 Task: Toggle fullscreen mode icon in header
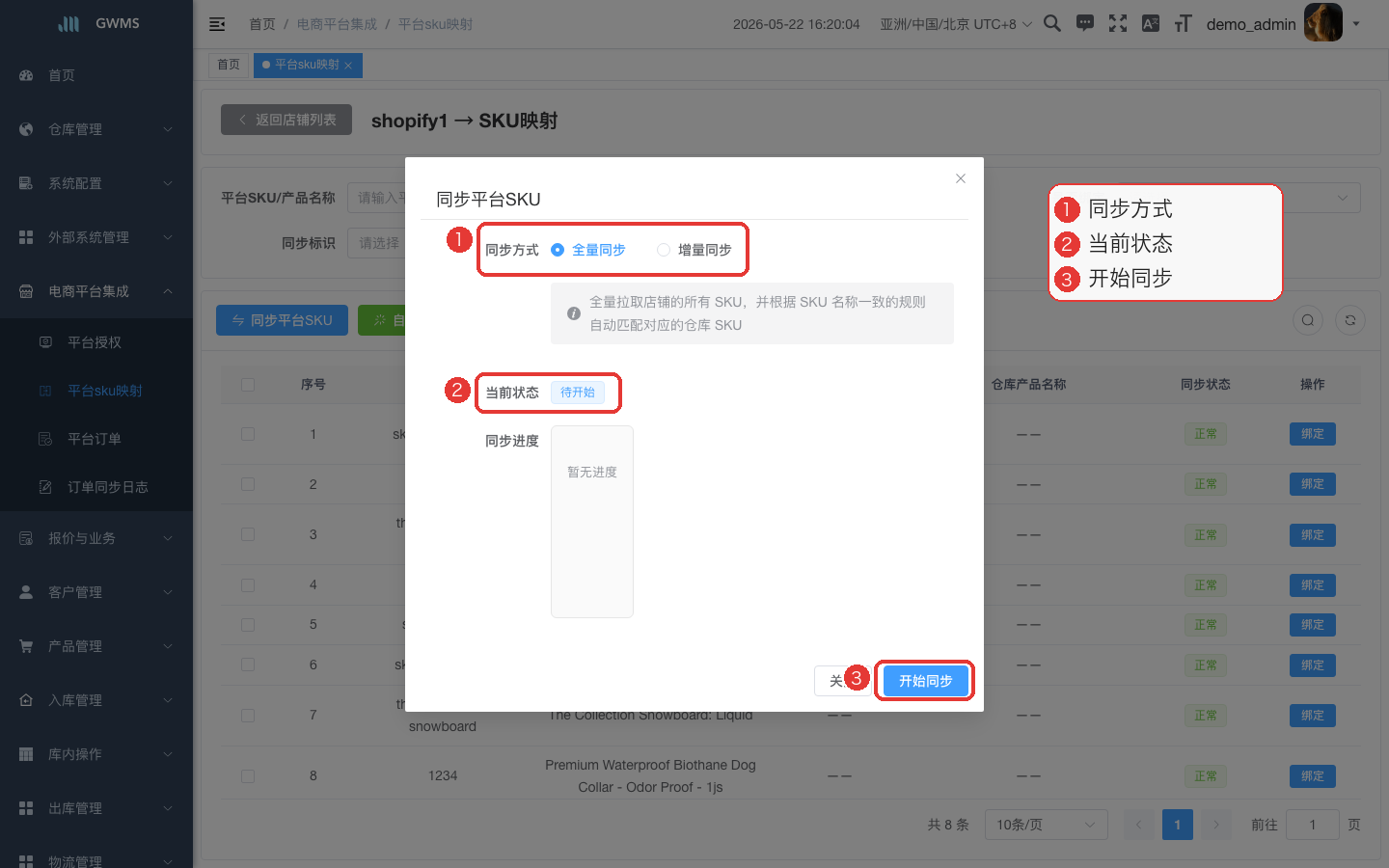click(x=1118, y=23)
